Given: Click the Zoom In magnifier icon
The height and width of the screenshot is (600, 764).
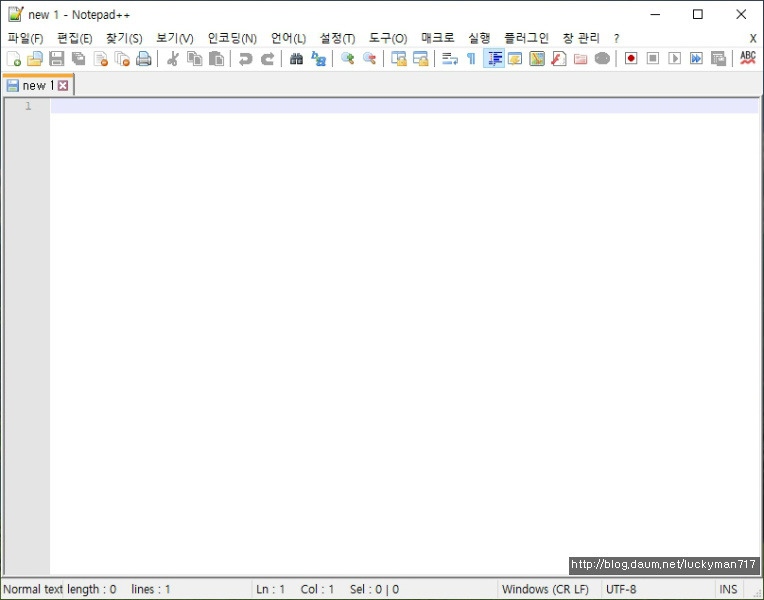Looking at the screenshot, I should tap(347, 58).
